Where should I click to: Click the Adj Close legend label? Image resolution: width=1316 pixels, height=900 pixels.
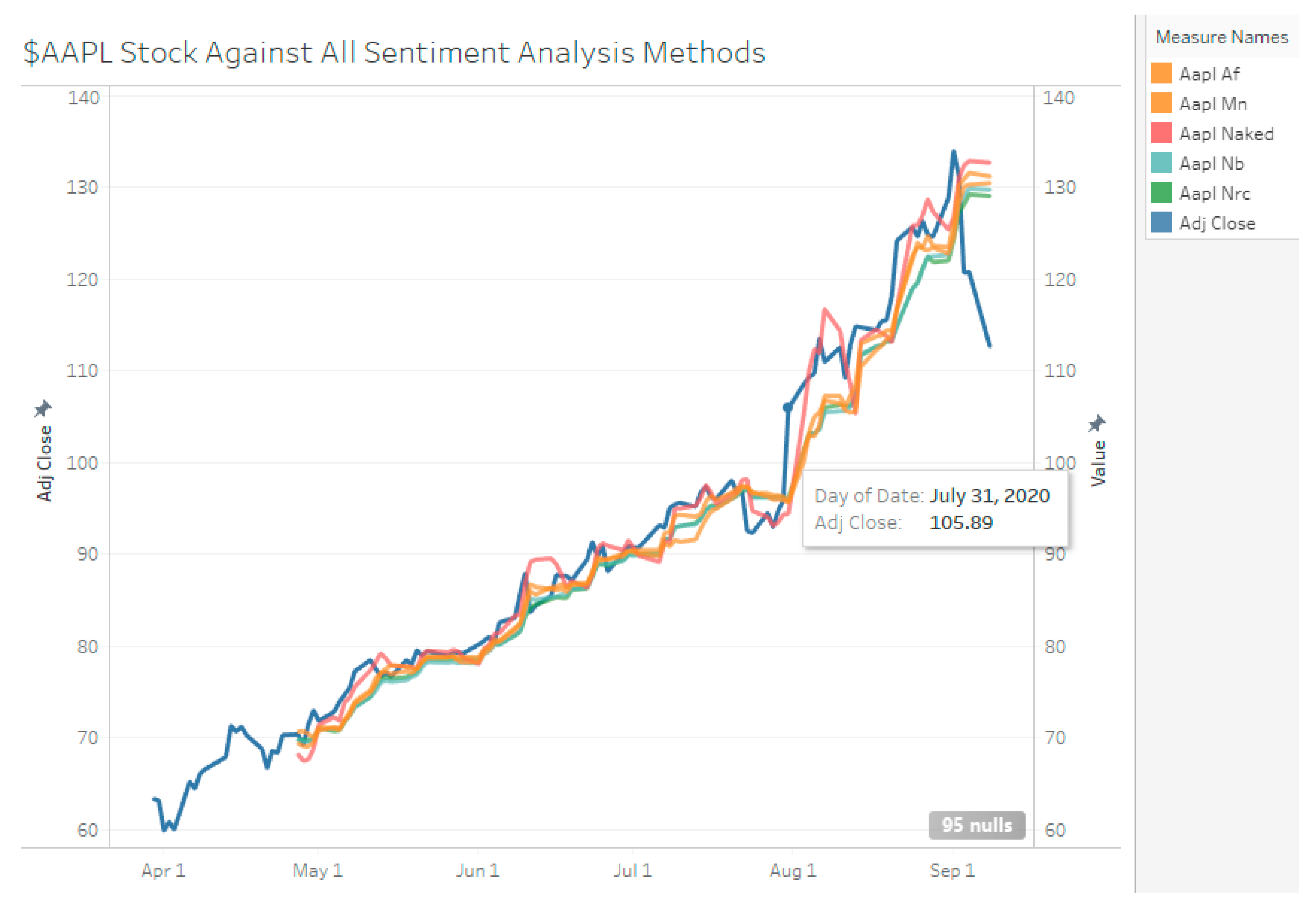point(1217,224)
